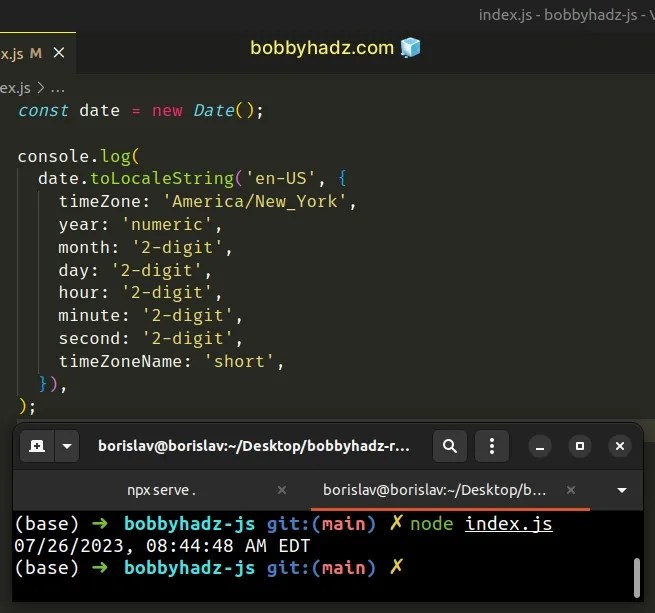
Task: Open the terminal search magnifier
Action: tap(449, 446)
